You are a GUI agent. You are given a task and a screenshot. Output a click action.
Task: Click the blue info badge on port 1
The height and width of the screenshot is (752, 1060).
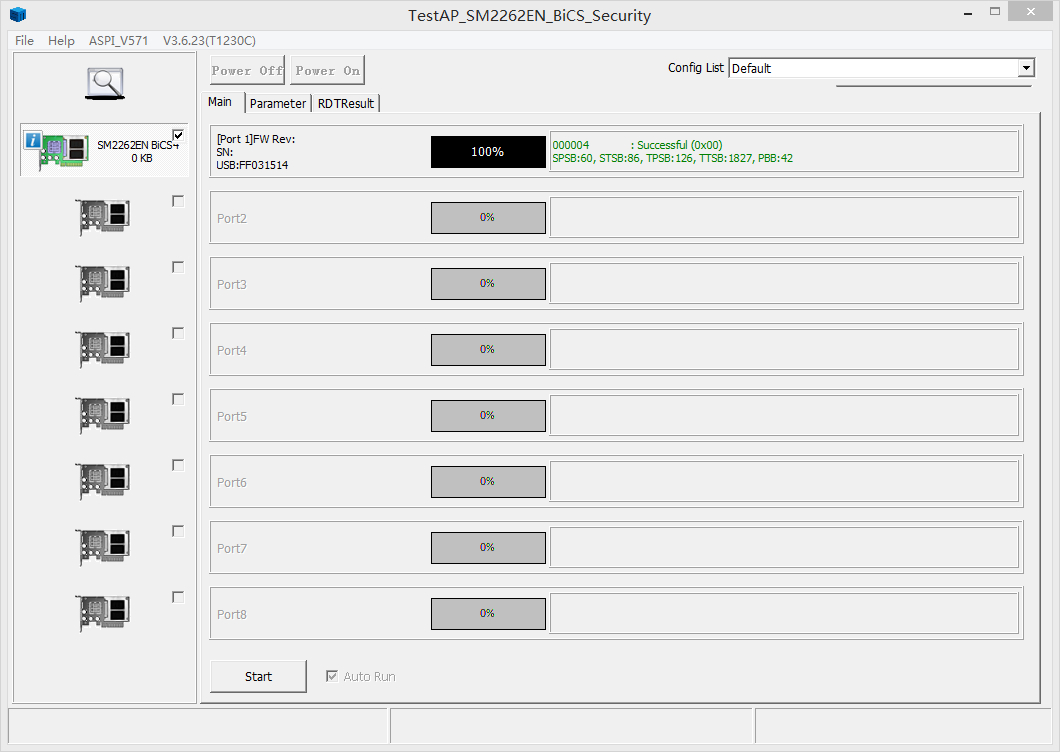tap(32, 141)
